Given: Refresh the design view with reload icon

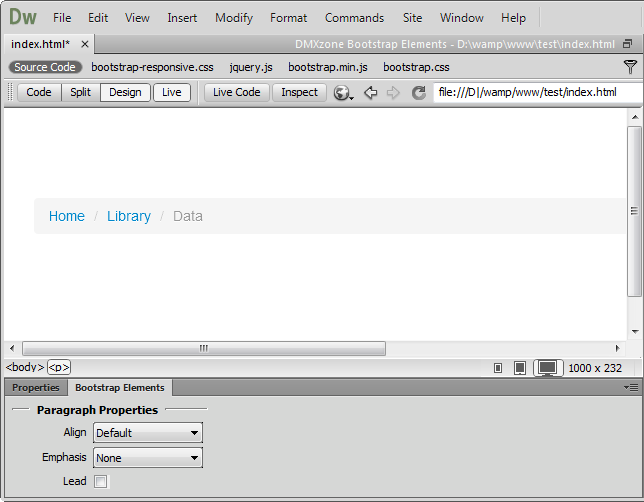Looking at the screenshot, I should tap(419, 93).
